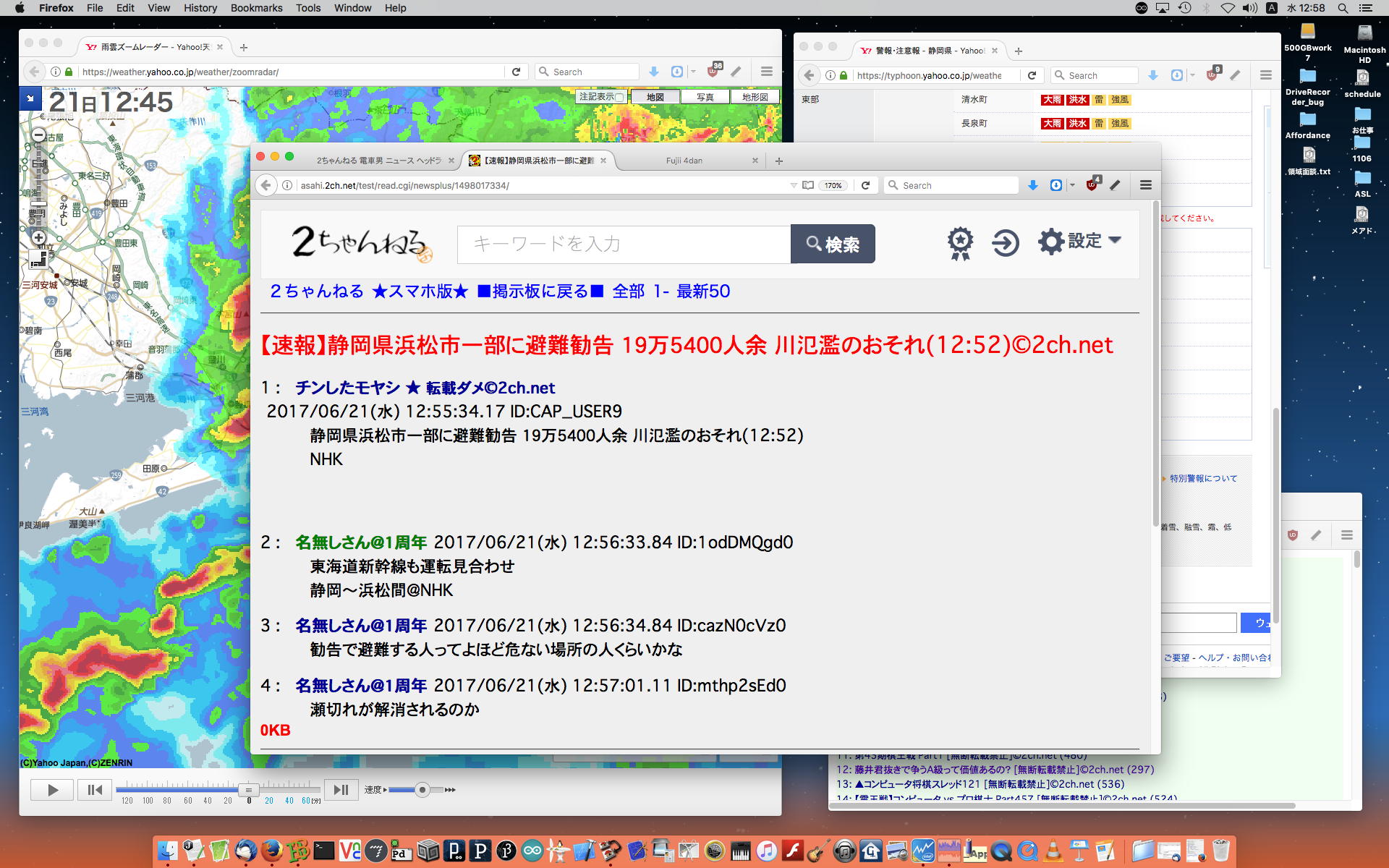Select the 地形図 map type
Screen dimensions: 1389x868
coord(755,97)
